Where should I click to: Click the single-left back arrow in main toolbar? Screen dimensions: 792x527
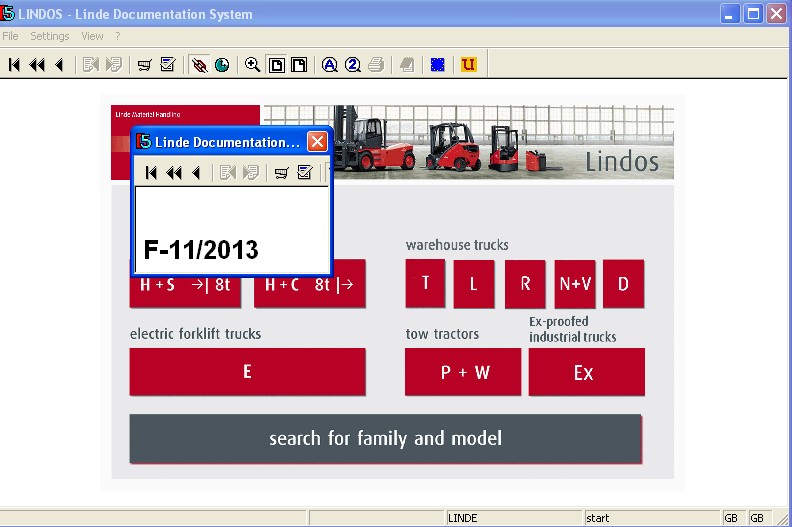[x=59, y=65]
